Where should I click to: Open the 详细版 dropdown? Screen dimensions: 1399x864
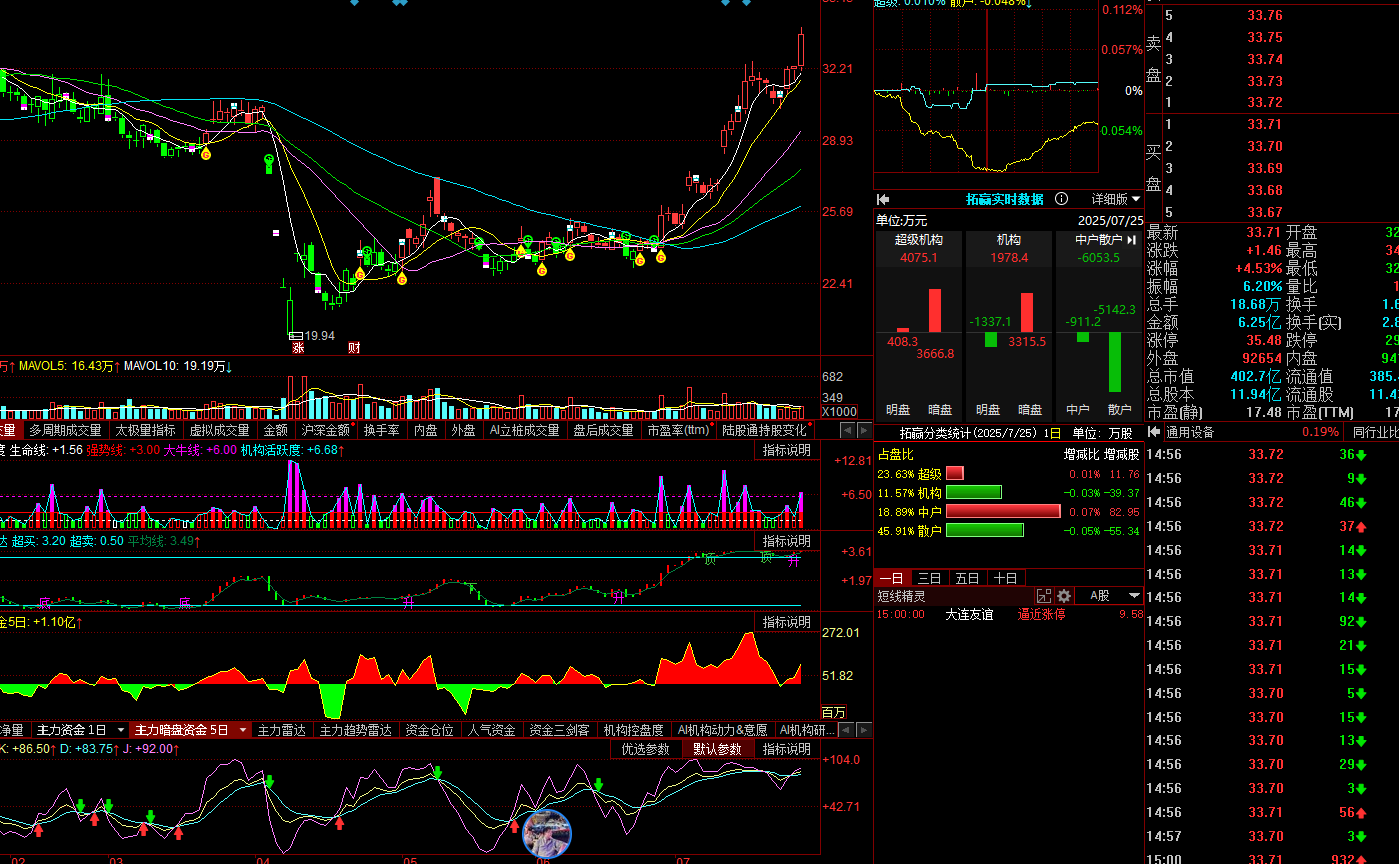tap(1115, 199)
